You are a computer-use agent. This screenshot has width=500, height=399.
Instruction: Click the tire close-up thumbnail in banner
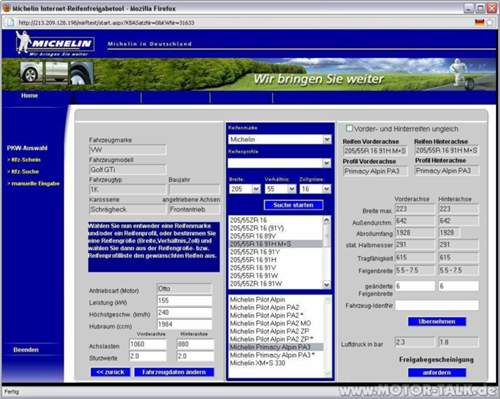point(81,73)
